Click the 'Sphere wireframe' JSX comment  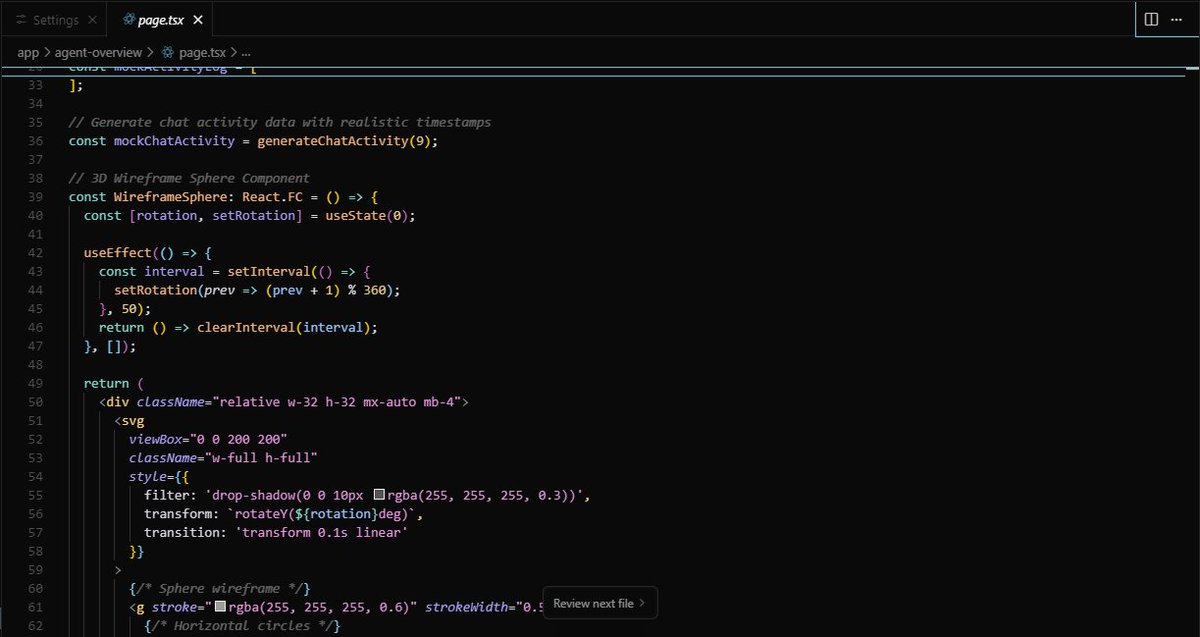tap(220, 587)
